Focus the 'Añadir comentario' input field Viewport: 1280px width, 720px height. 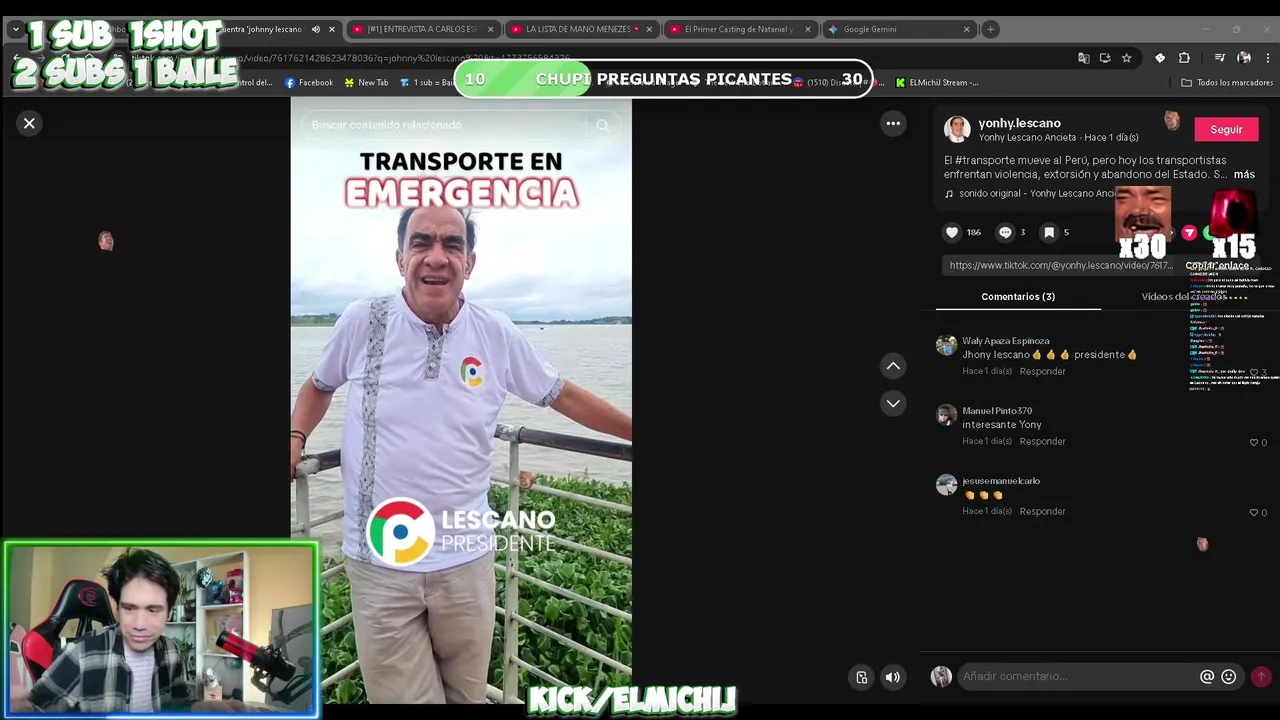click(x=1078, y=676)
